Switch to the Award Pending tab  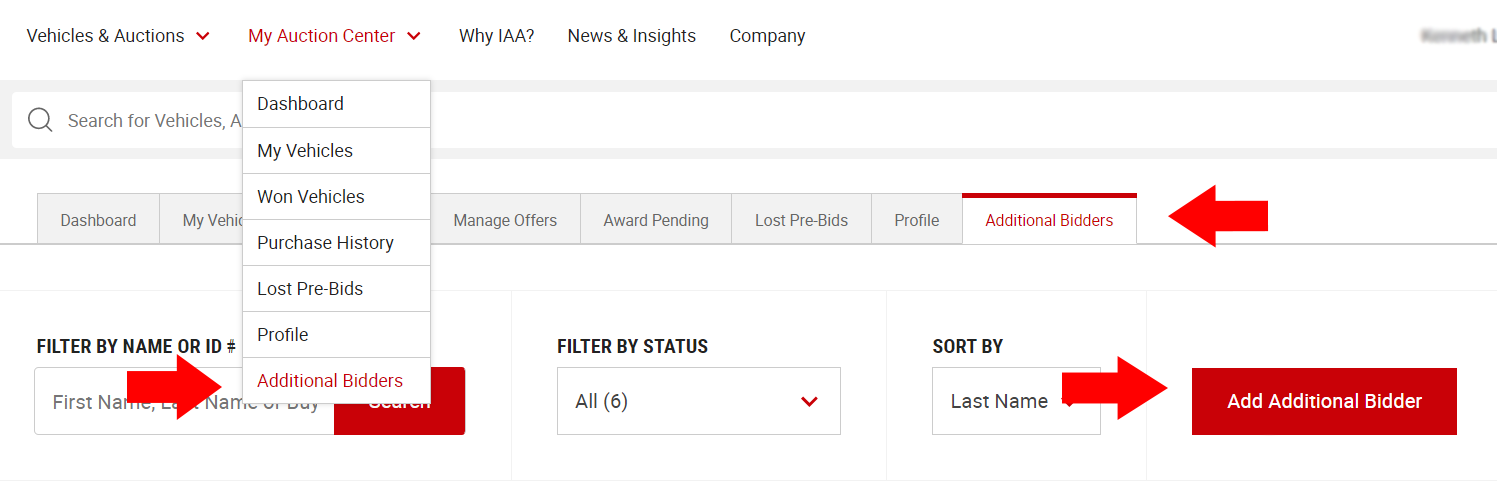click(x=656, y=220)
